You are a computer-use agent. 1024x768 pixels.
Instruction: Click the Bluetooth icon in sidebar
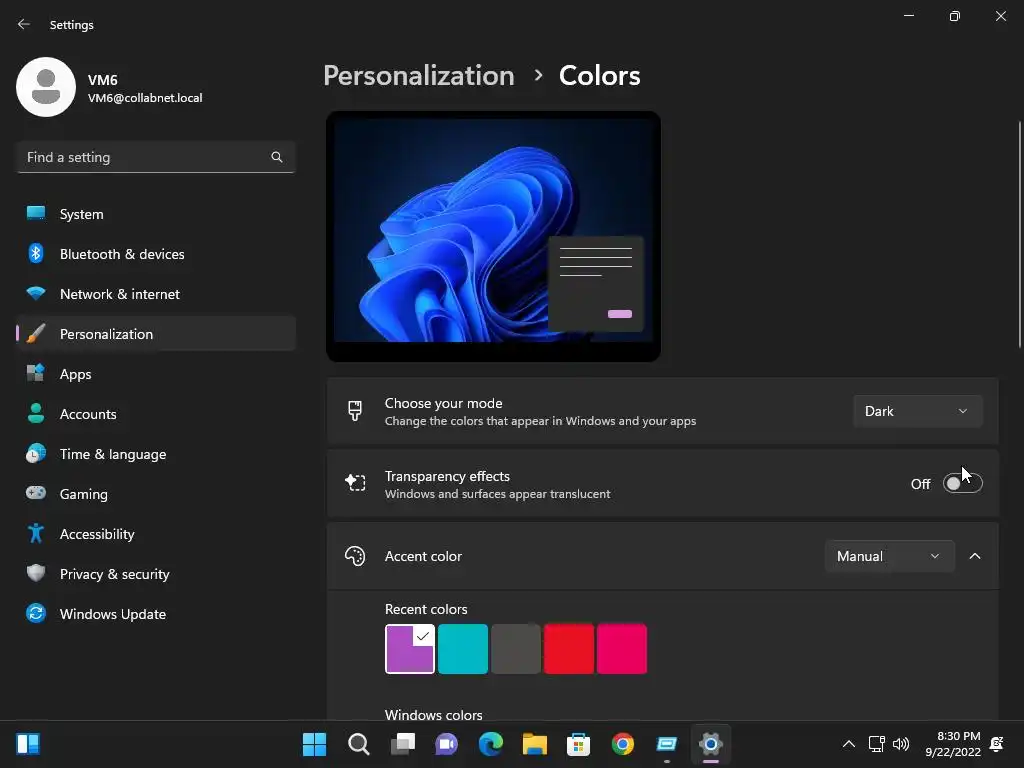36,253
